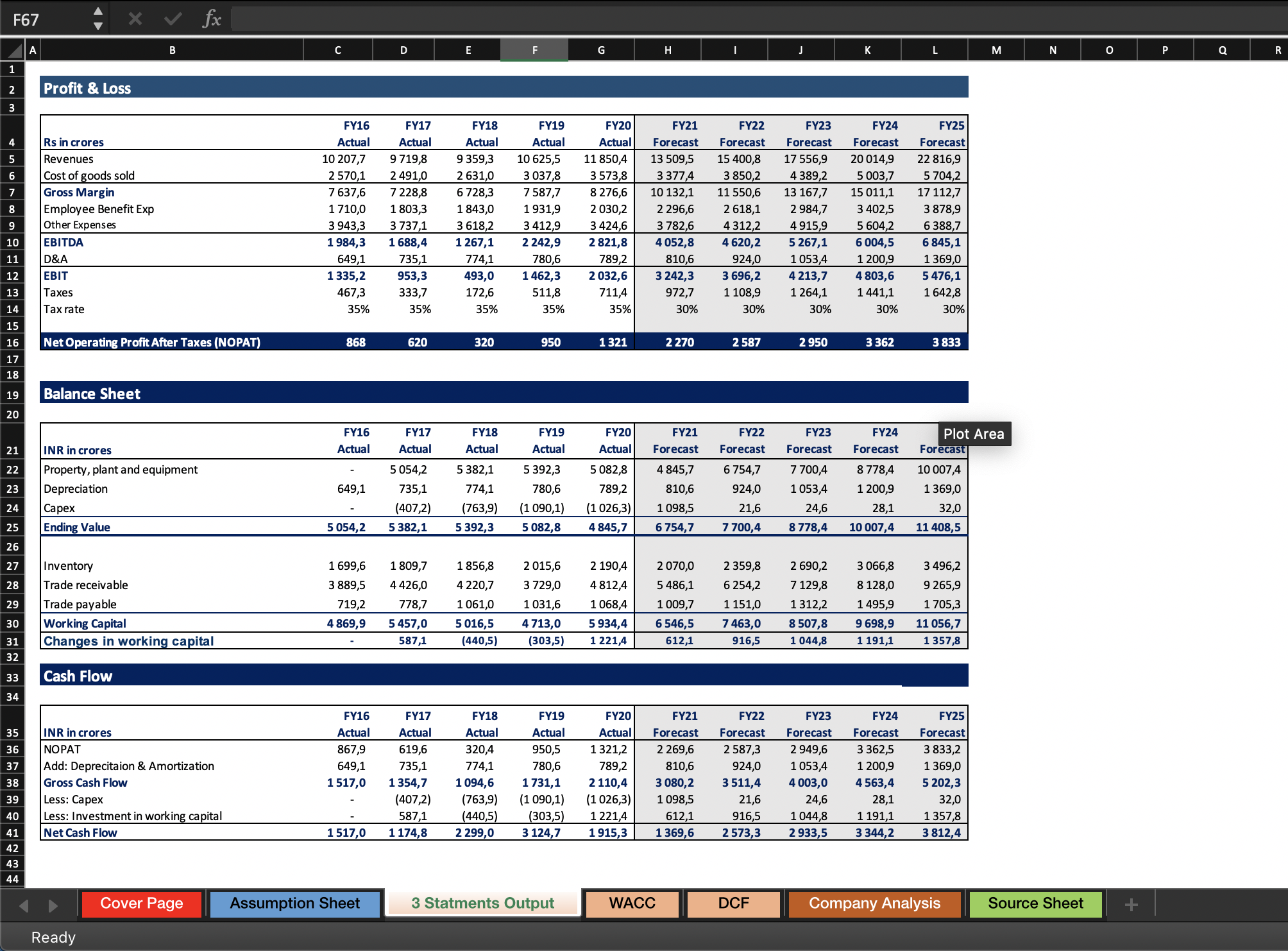This screenshot has width=1288, height=951.
Task: Select column M header
Action: 996,50
